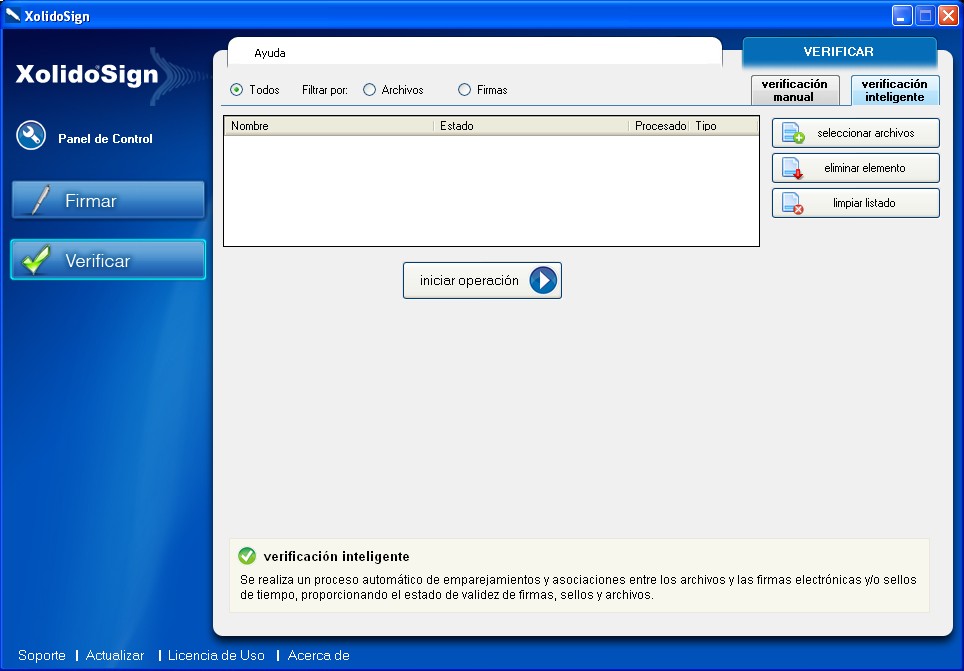
Task: Minimize the XolidoSign window
Action: coord(902,16)
